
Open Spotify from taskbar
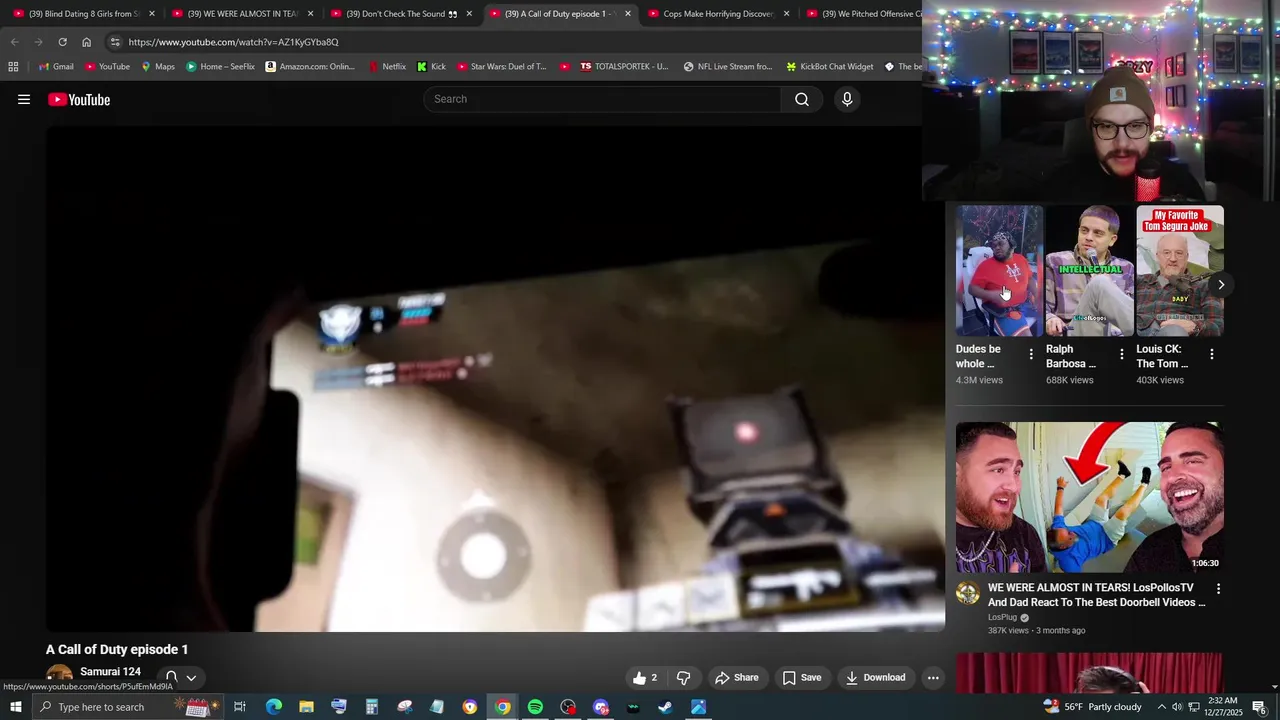click(x=535, y=707)
